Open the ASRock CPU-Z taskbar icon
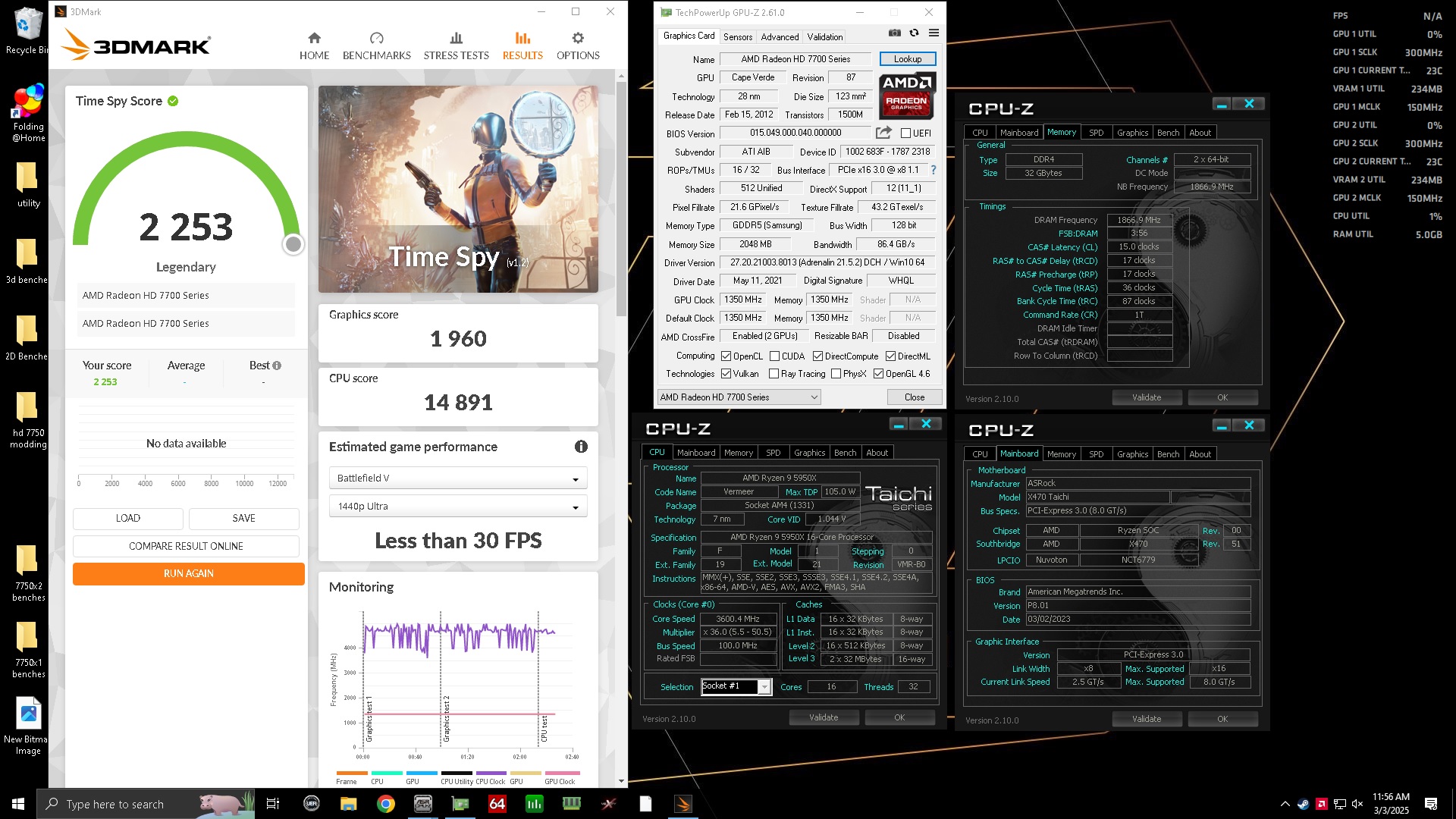Viewport: 1456px width, 819px height. (x=423, y=804)
